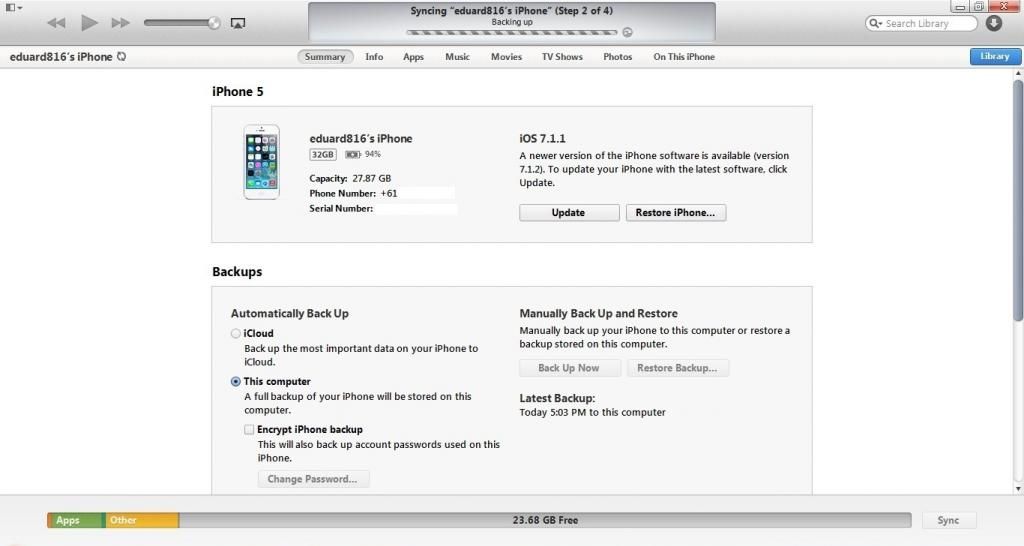
Task: Select the On This iPhone tab
Action: tap(684, 57)
